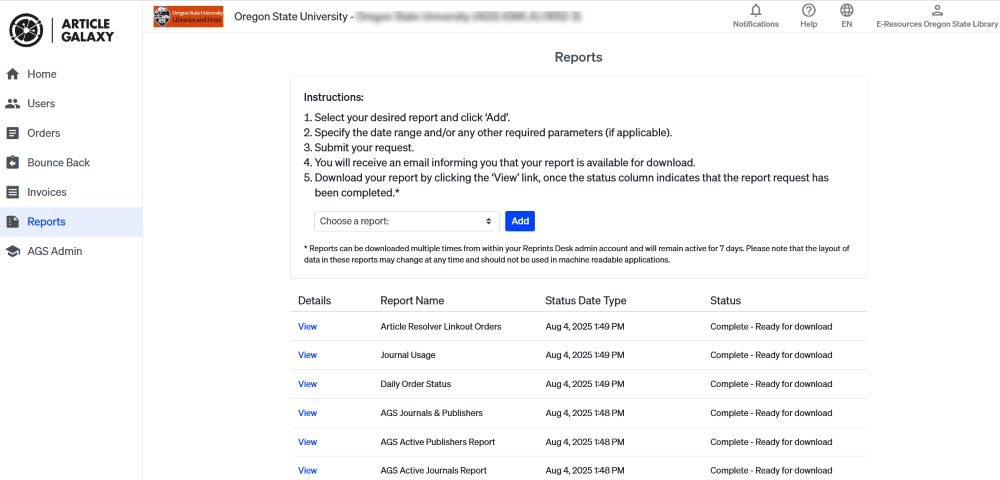Click the Invoices icon in sidebar

coord(13,192)
